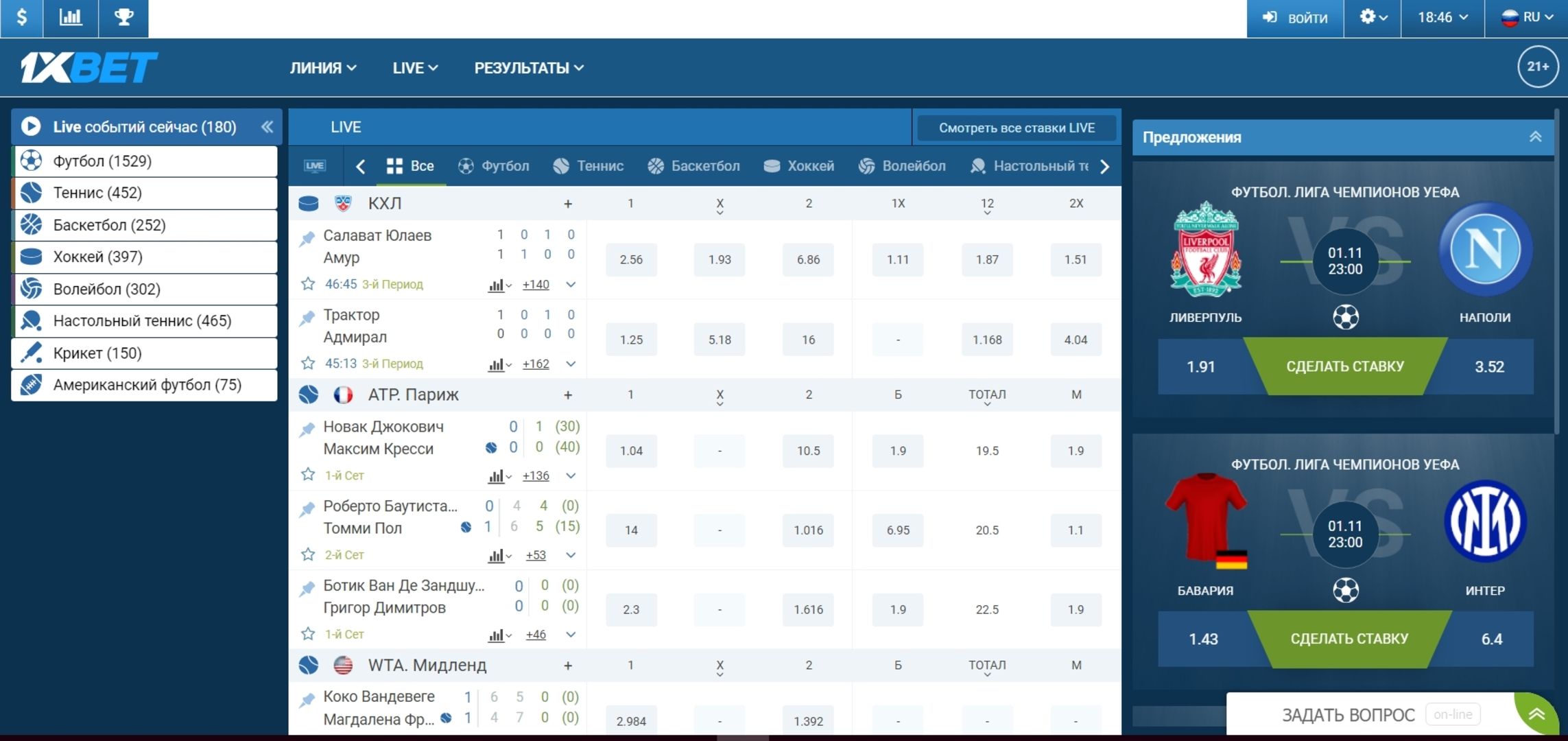Select the Все sports tab
Screen dimensions: 1568x741
[x=410, y=166]
